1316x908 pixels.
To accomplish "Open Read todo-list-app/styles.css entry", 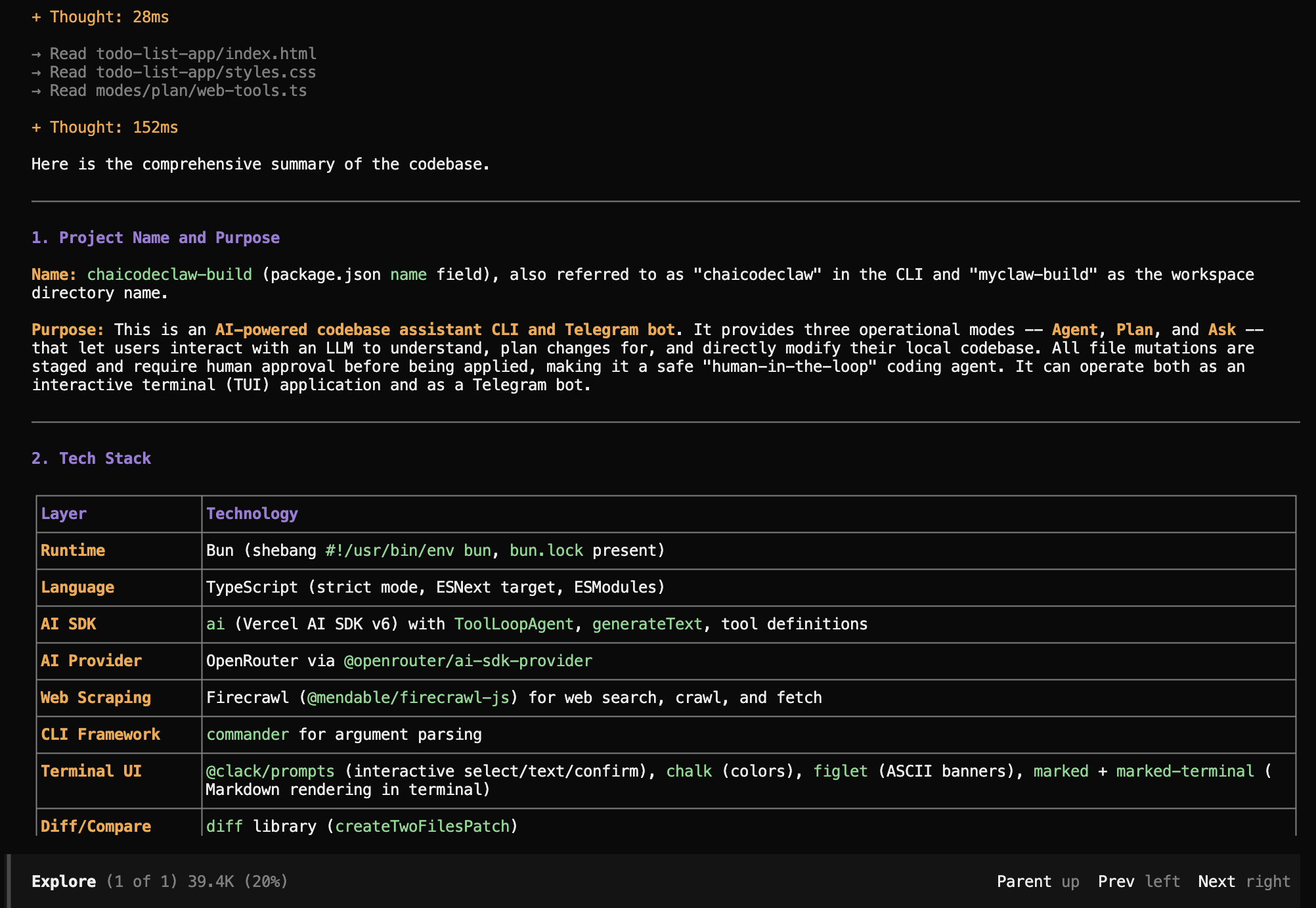I will click(174, 72).
